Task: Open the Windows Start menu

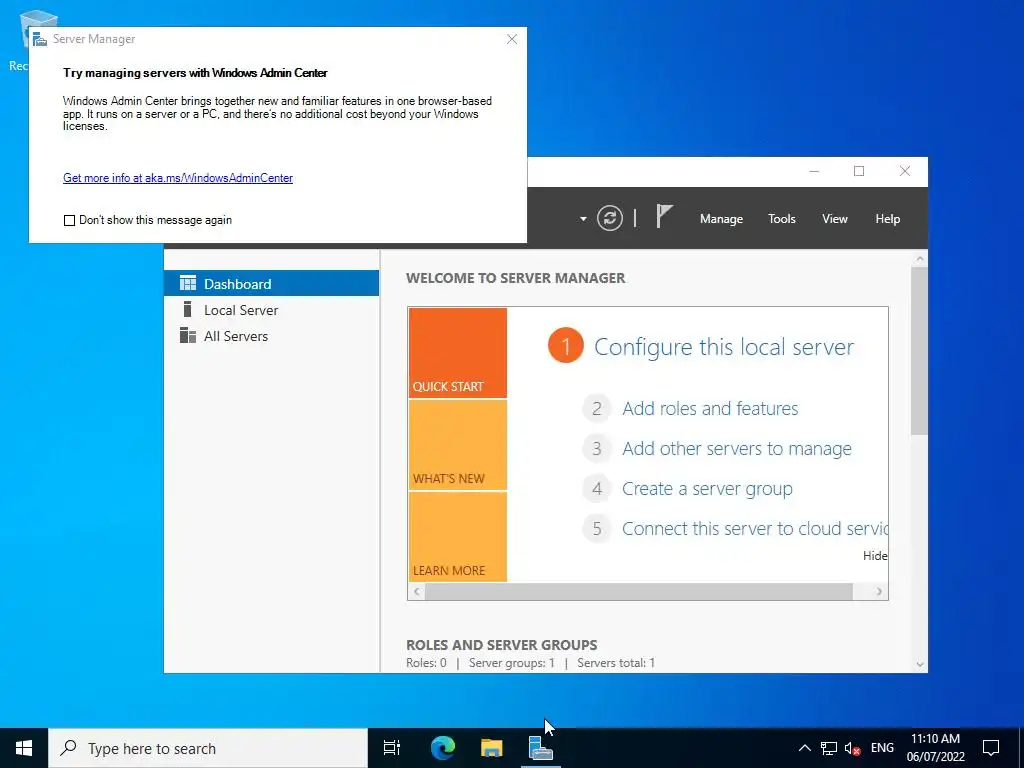Action: 24,748
